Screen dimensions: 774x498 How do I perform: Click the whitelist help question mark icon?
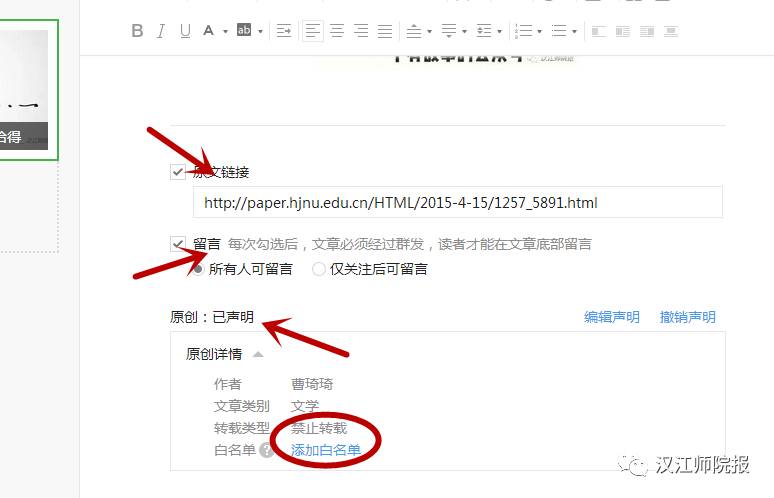click(266, 450)
